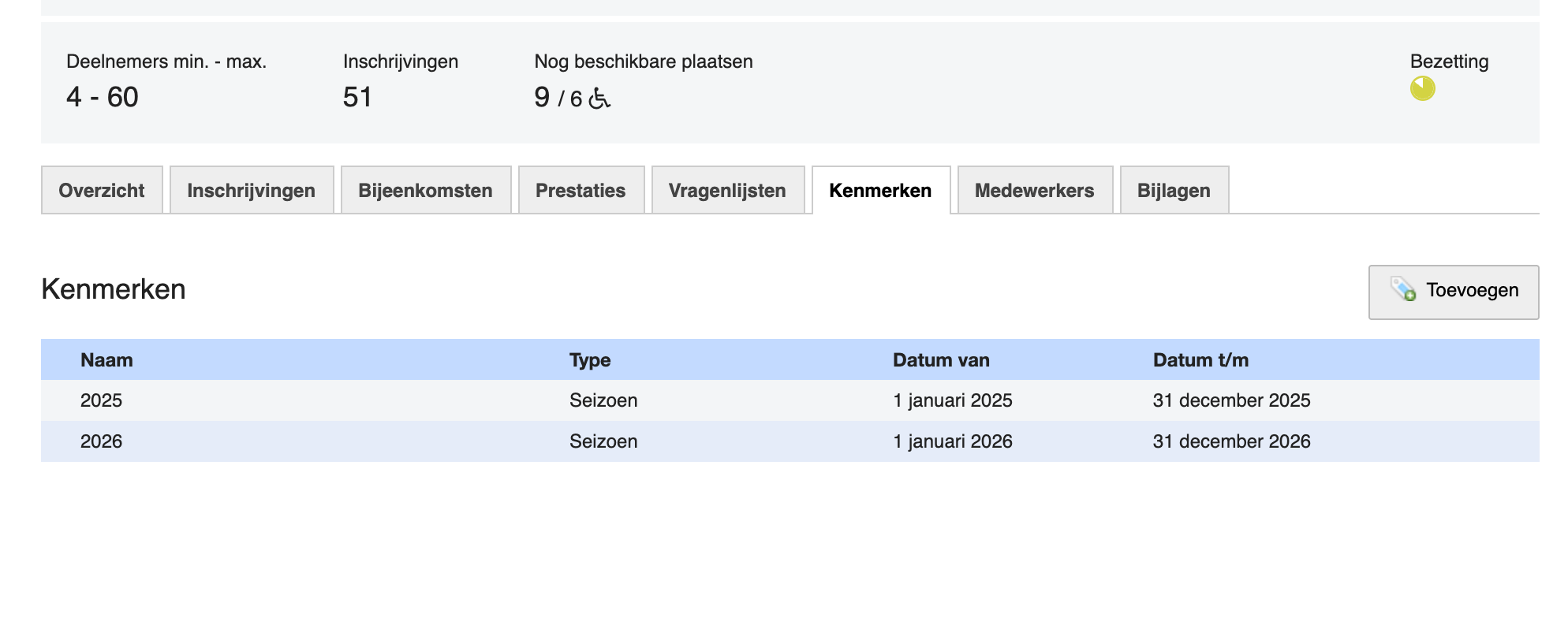Click the wheelchair accessibility icon
The image size is (1568, 629).
pos(599,99)
